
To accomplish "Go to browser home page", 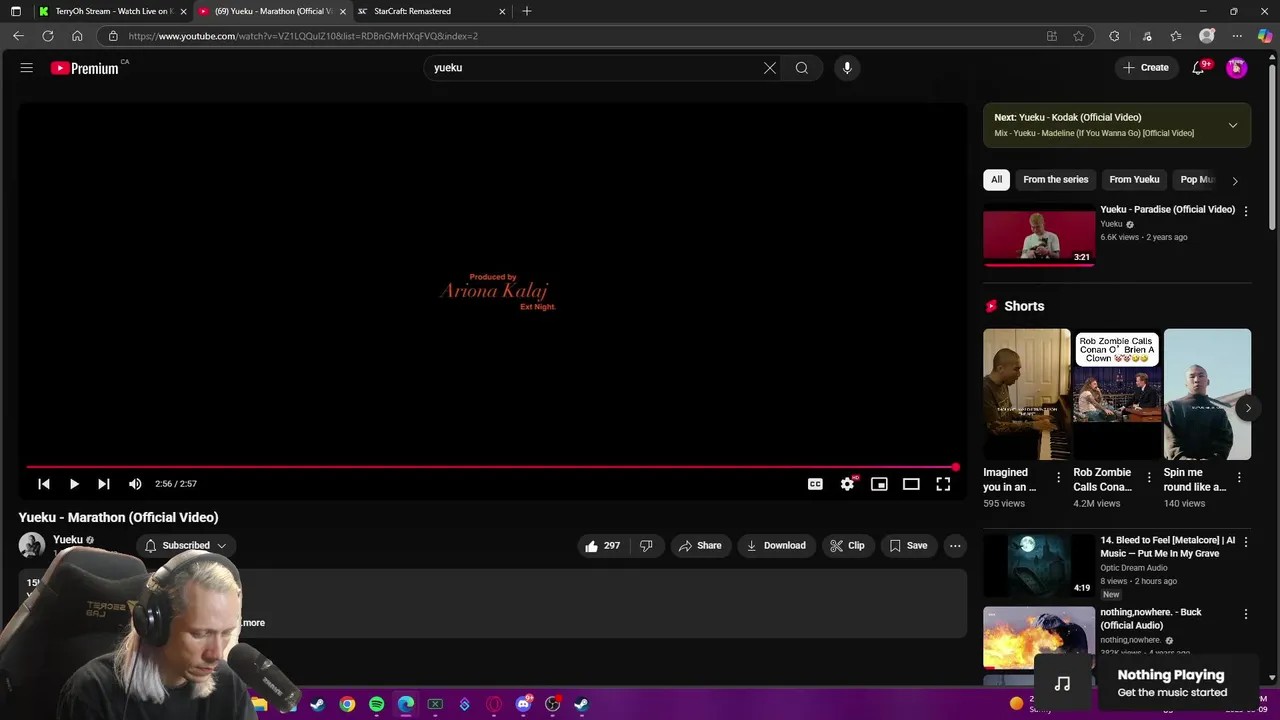I will 77,36.
